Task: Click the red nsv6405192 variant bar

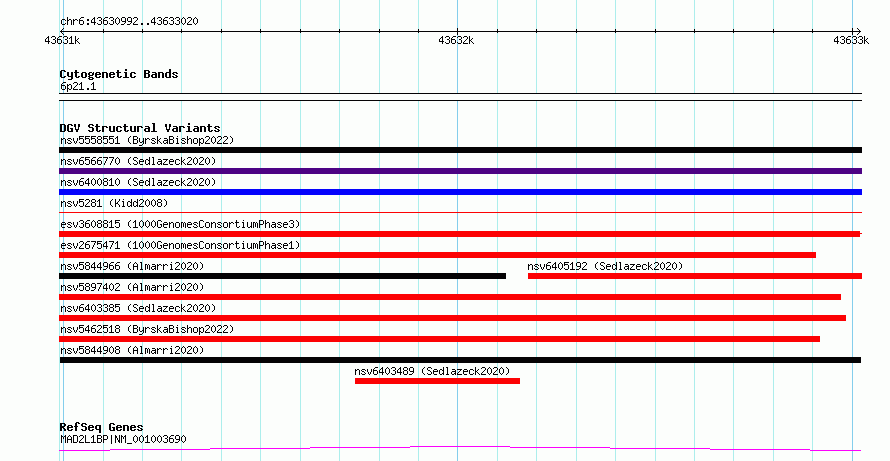Action: (695, 276)
